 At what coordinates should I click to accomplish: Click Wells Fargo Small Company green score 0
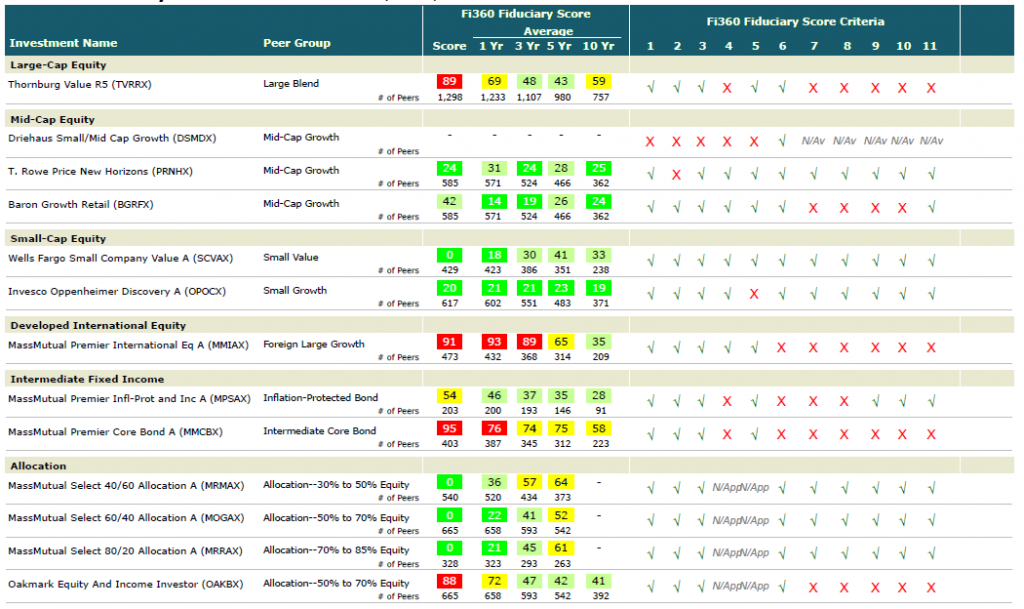449,255
